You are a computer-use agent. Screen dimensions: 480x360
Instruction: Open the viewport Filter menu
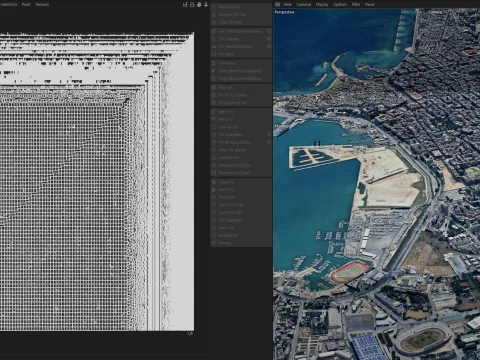(x=356, y=4)
